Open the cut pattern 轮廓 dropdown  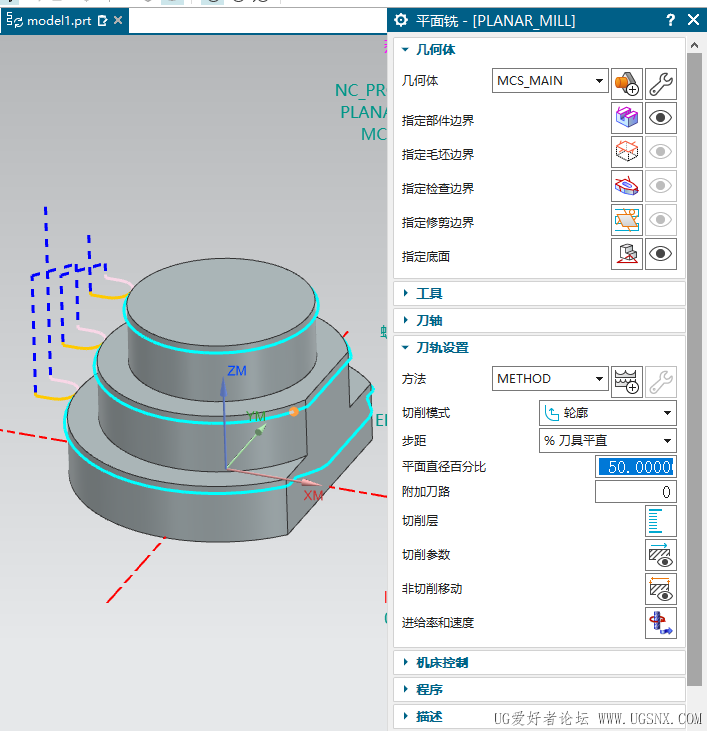coord(608,413)
